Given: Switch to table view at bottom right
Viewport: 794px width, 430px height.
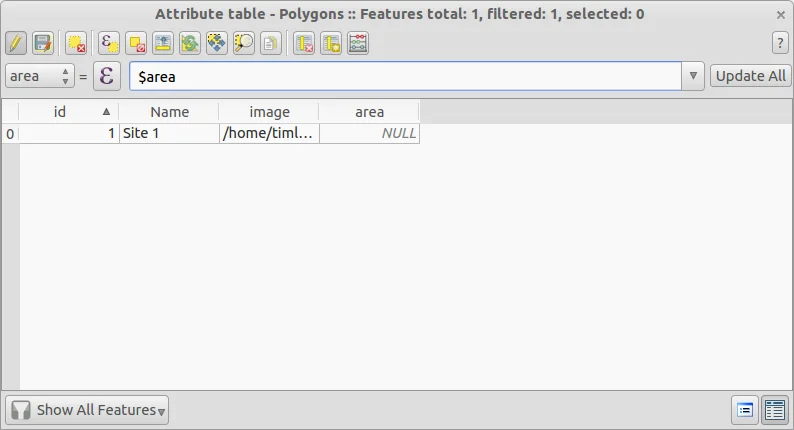Looking at the screenshot, I should 775,409.
